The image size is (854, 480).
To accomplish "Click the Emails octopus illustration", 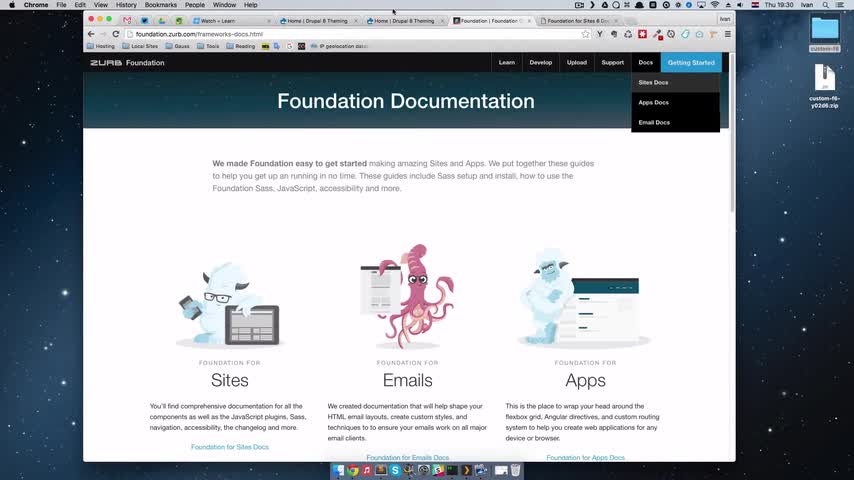I will (407, 297).
